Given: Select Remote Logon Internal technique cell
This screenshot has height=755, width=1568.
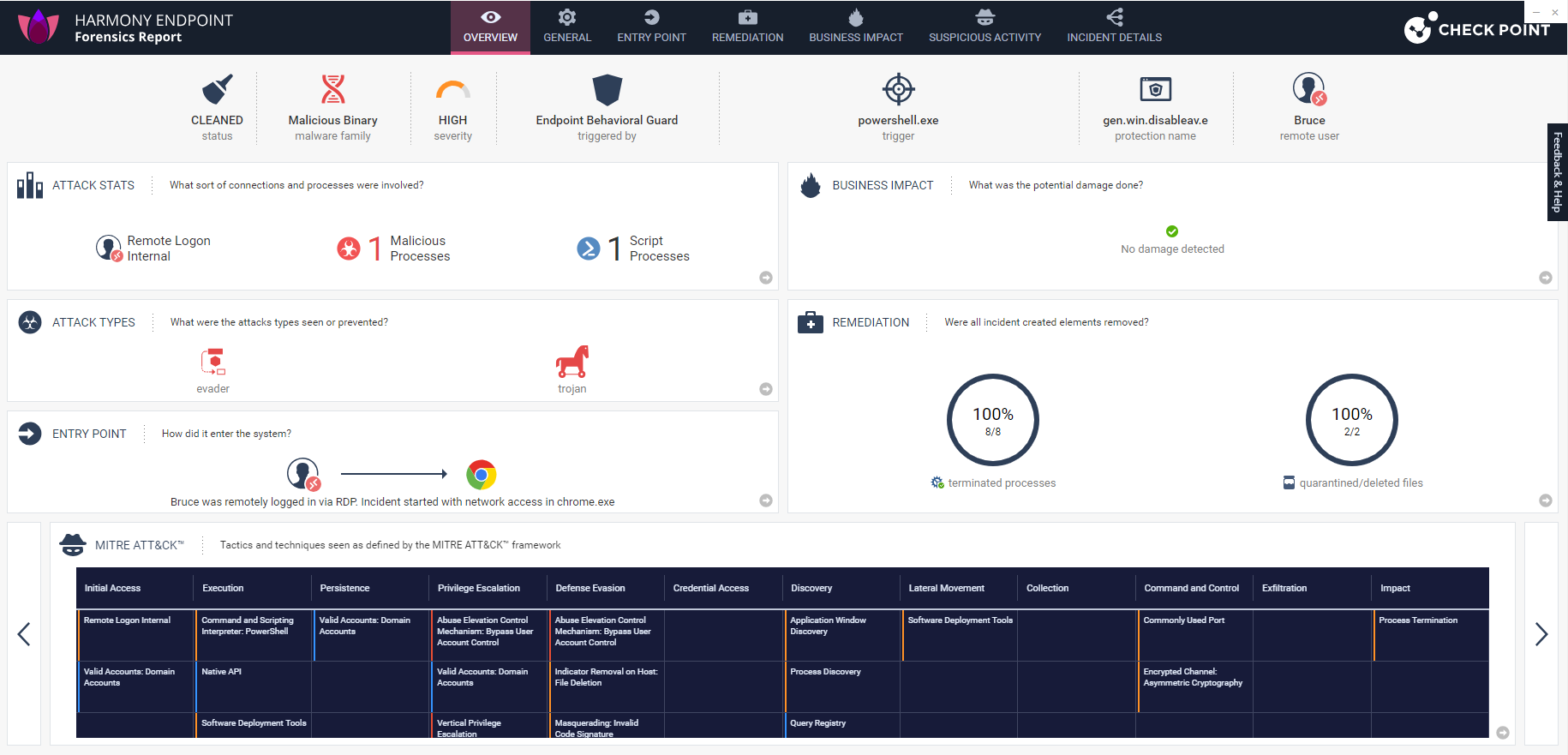Looking at the screenshot, I should 135,635.
